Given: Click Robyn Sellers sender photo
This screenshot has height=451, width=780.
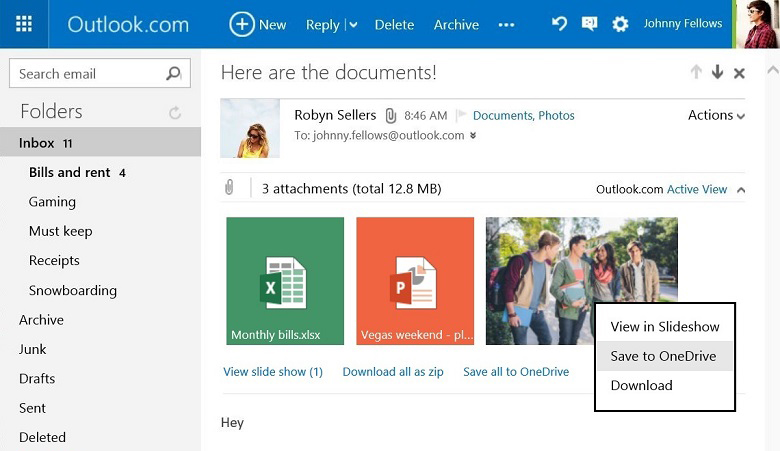Looking at the screenshot, I should pos(250,128).
